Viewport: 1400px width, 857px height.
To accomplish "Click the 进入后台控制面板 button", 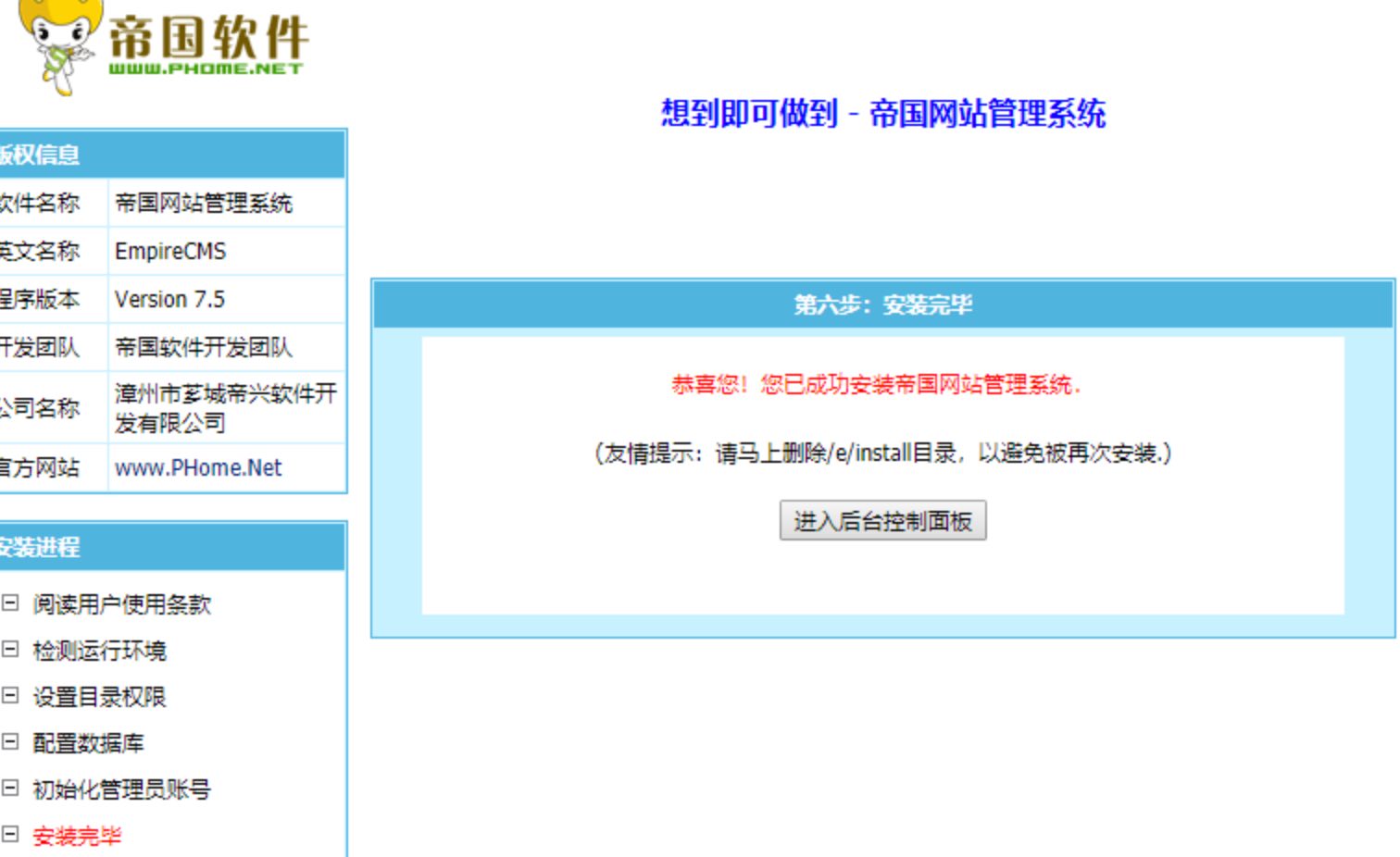I will (x=882, y=520).
